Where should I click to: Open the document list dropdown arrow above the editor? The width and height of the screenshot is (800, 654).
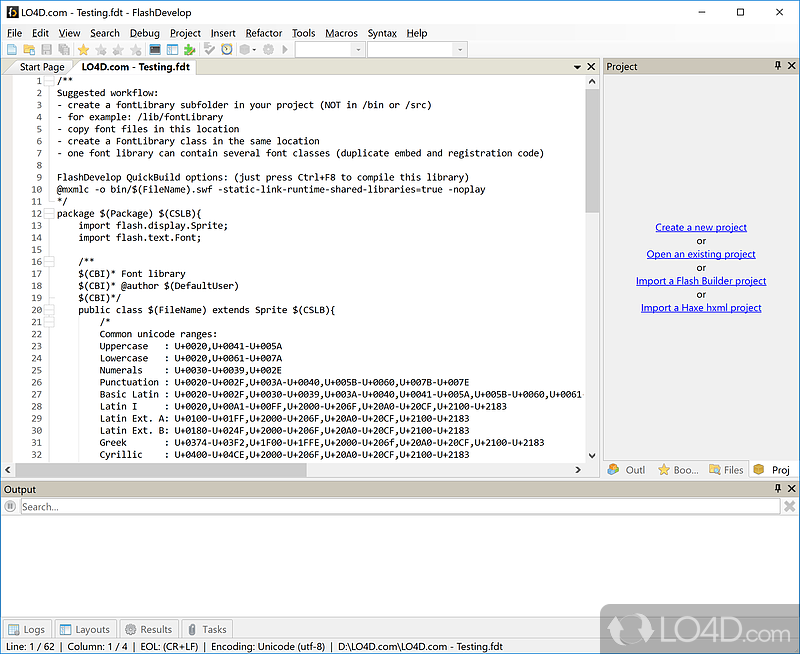[577, 67]
